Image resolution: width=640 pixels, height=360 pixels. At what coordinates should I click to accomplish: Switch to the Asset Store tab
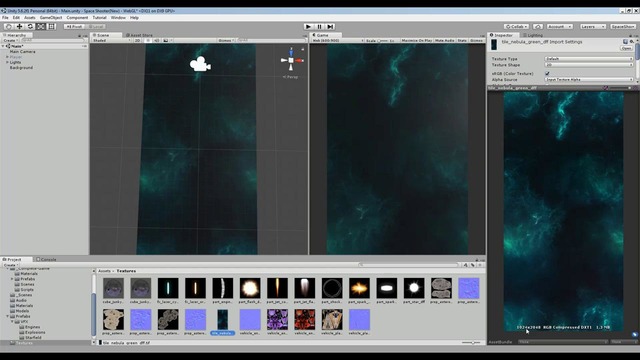[139, 35]
